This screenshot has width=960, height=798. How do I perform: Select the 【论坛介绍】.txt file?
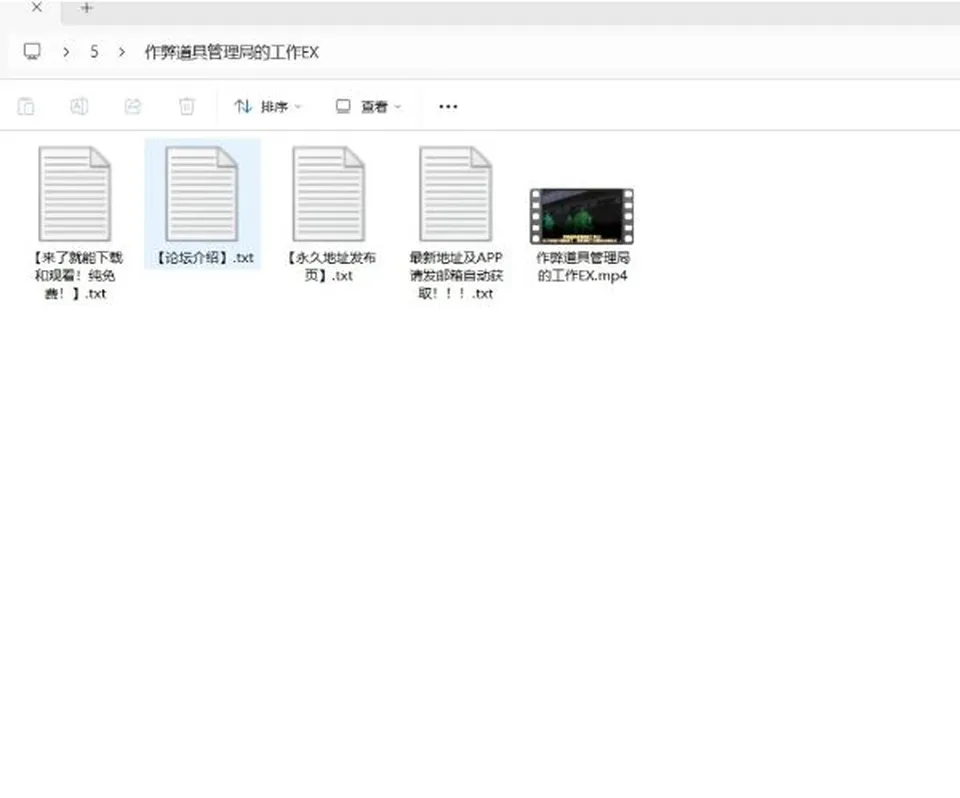click(203, 205)
